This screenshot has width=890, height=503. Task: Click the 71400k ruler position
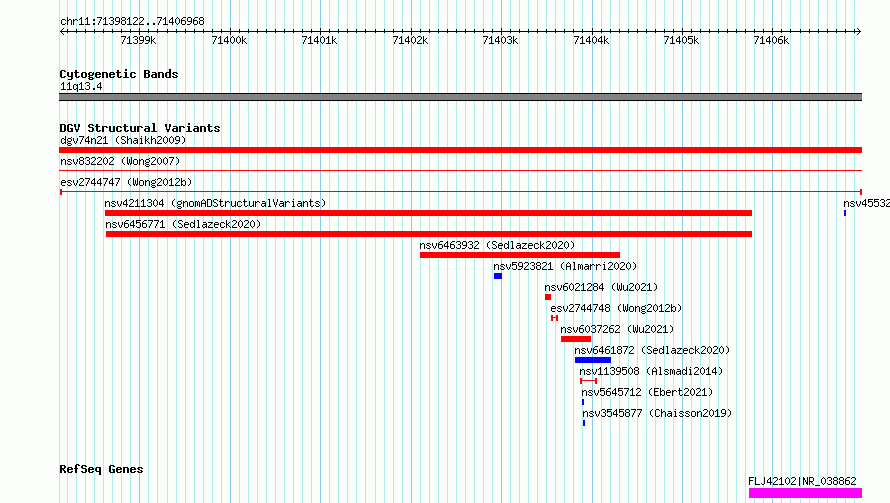(x=229, y=40)
